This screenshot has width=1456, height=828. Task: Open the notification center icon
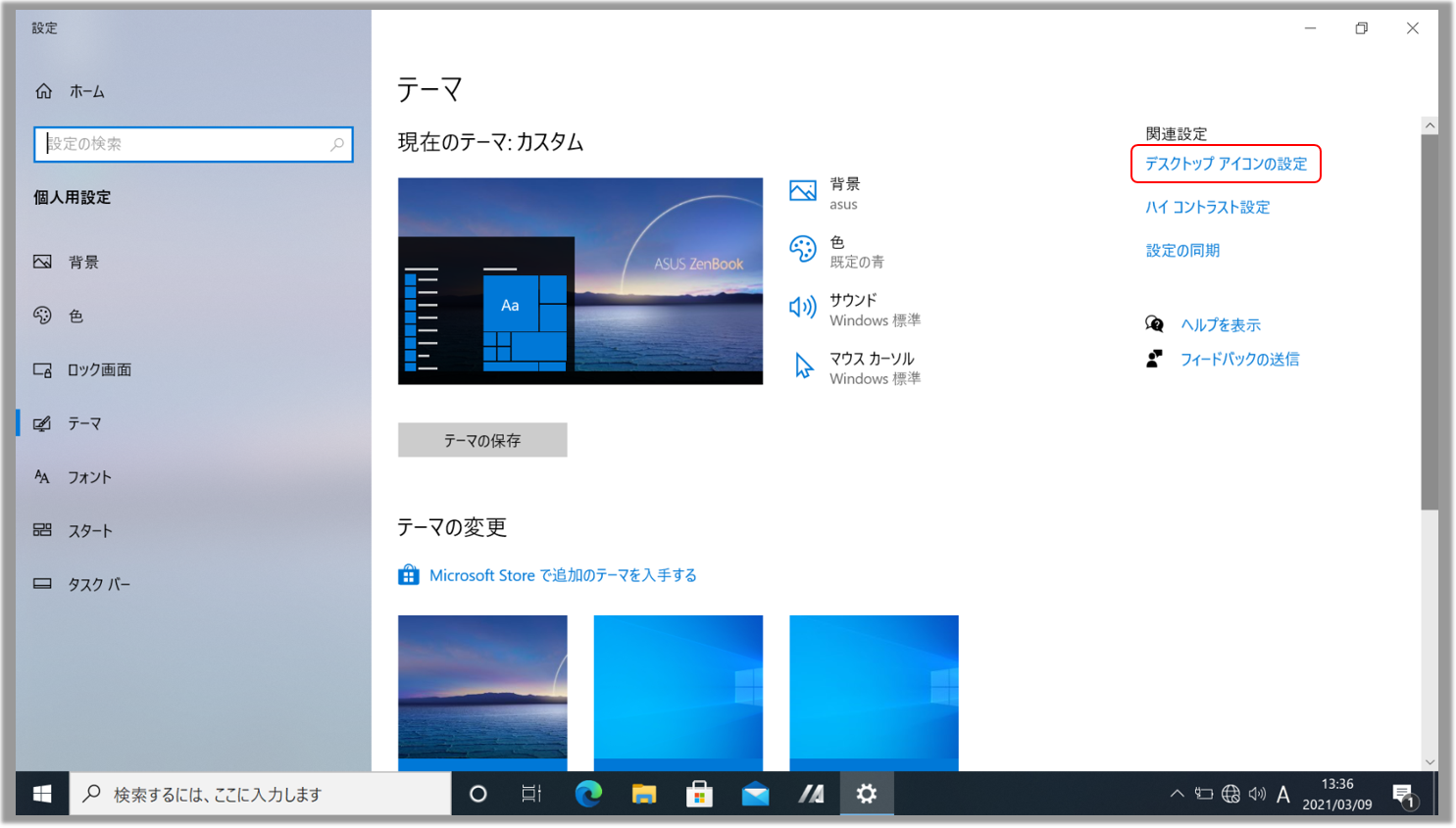(1404, 795)
